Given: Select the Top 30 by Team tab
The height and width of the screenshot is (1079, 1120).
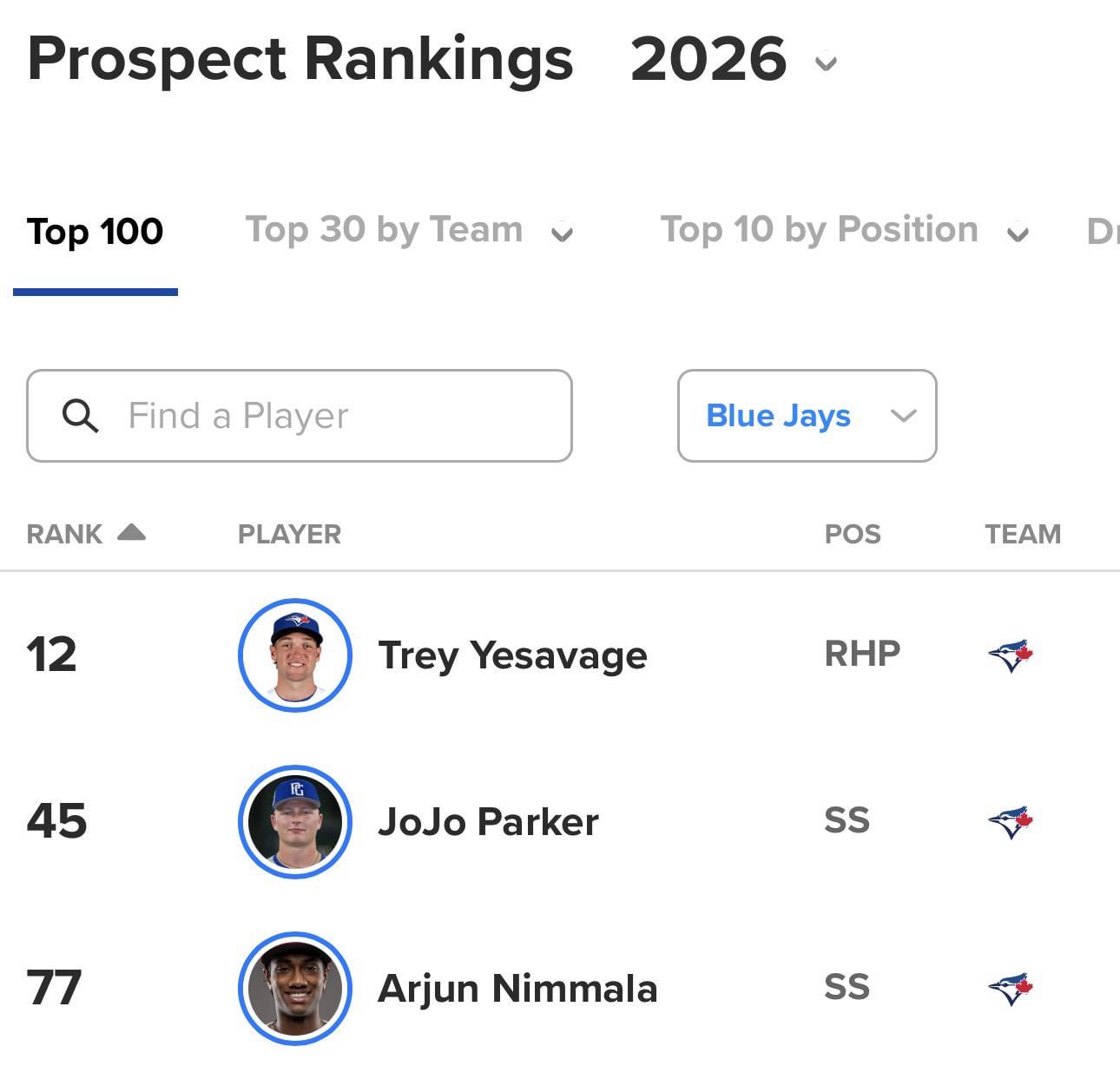Looking at the screenshot, I should [x=384, y=230].
